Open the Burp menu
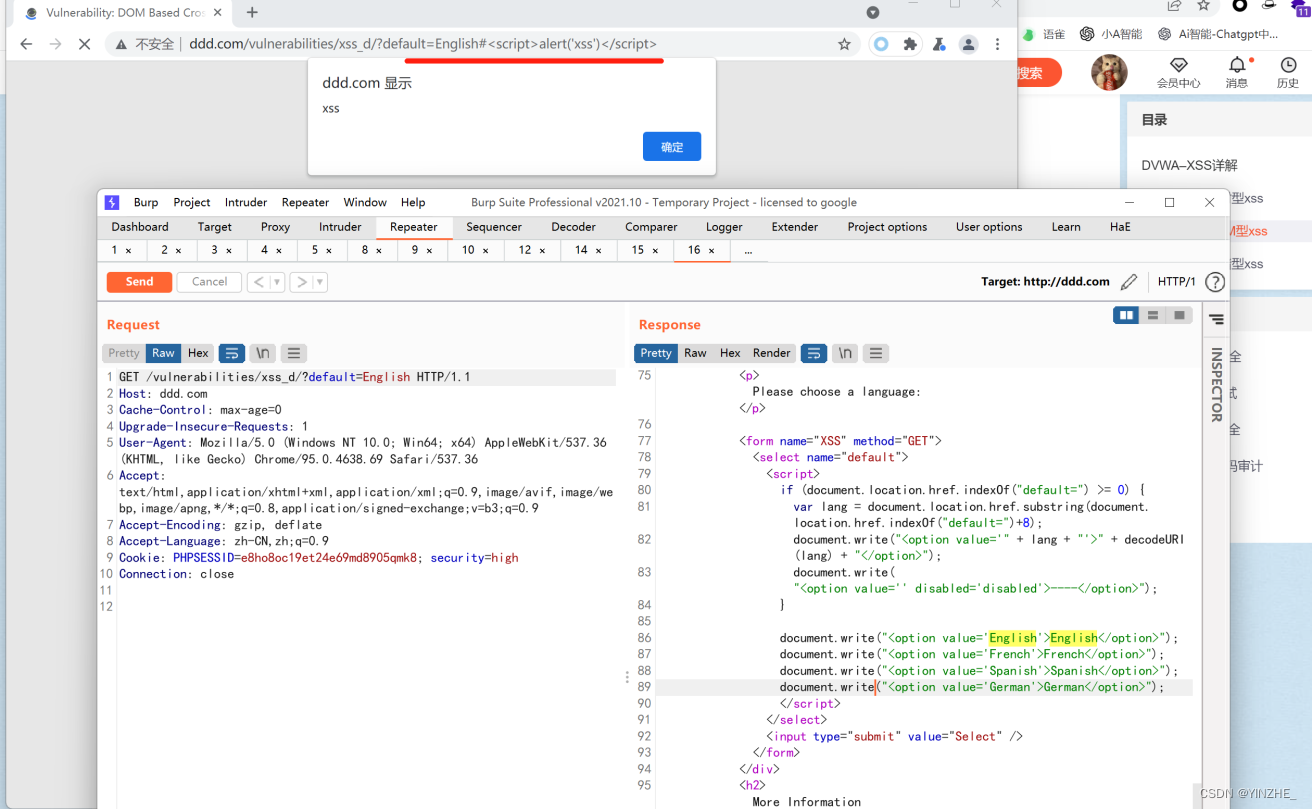The image size is (1312, 809). 146,202
